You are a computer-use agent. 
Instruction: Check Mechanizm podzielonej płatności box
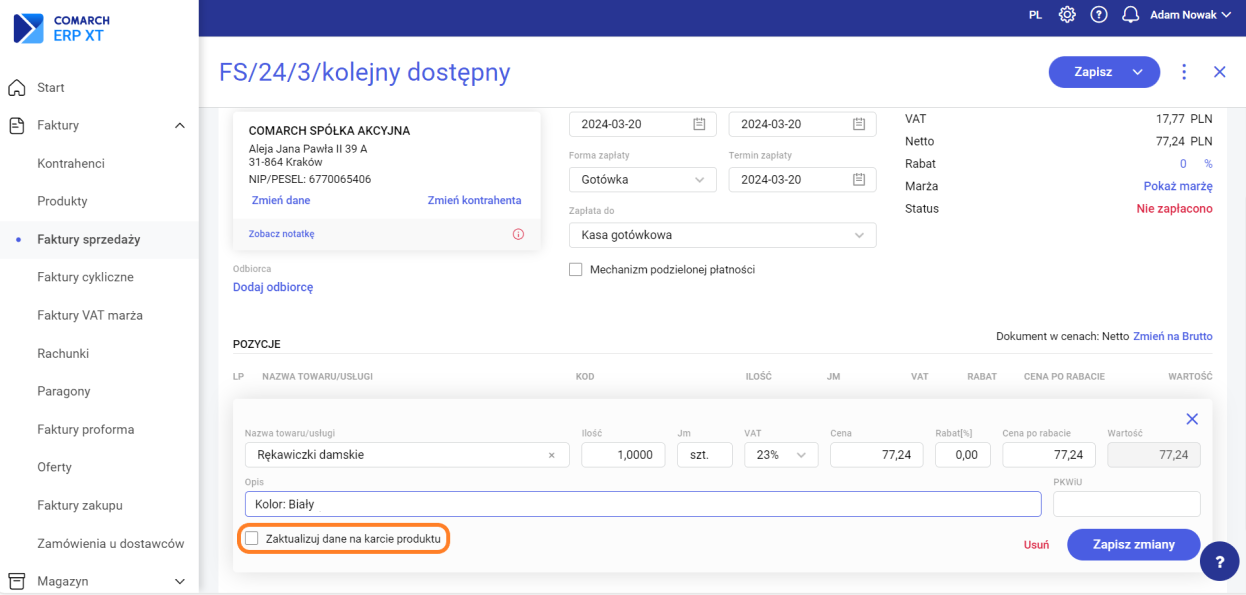pyautogui.click(x=575, y=270)
